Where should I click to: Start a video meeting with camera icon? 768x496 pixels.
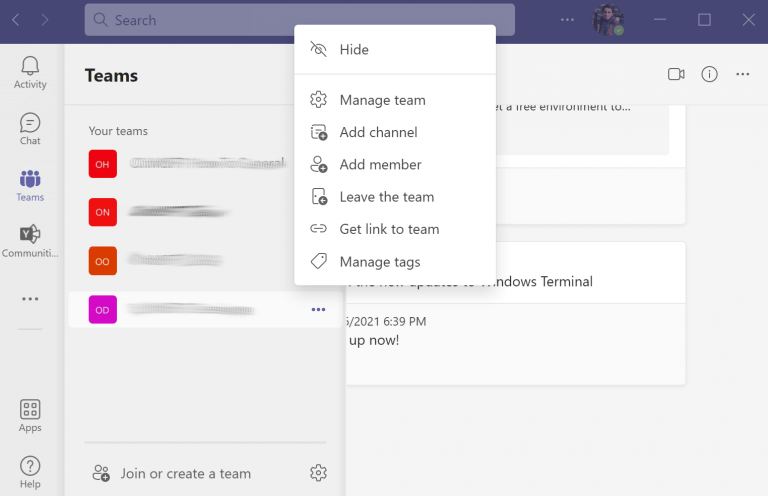coord(676,74)
